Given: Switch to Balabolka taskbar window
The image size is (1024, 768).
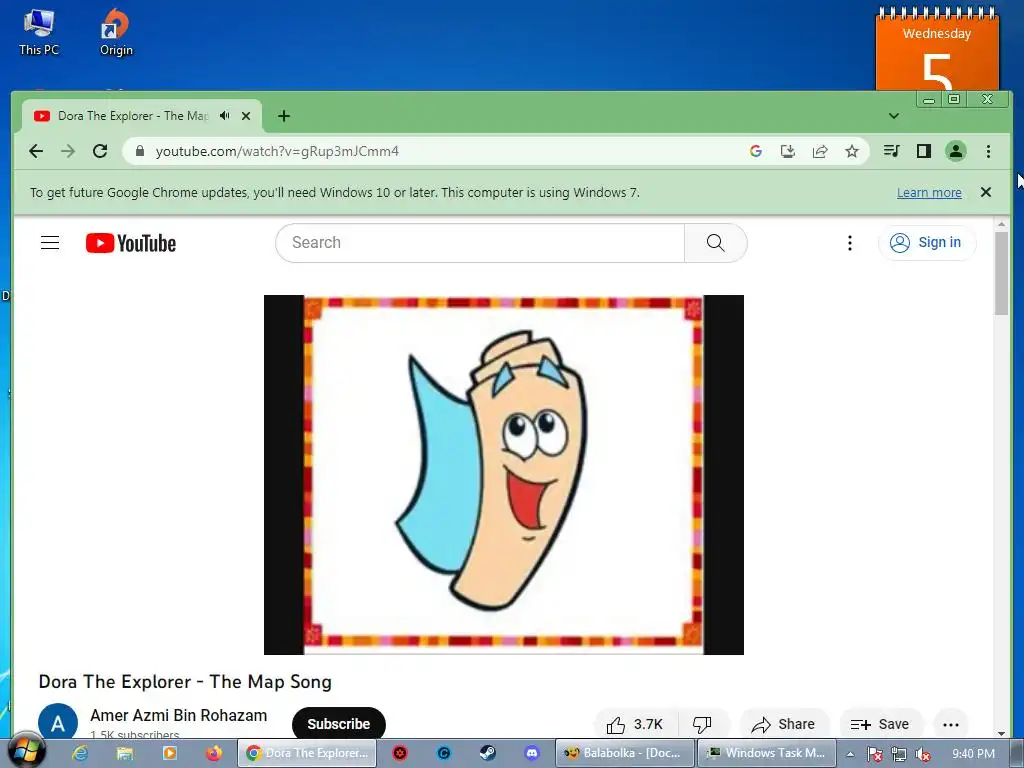Looking at the screenshot, I should tap(624, 753).
